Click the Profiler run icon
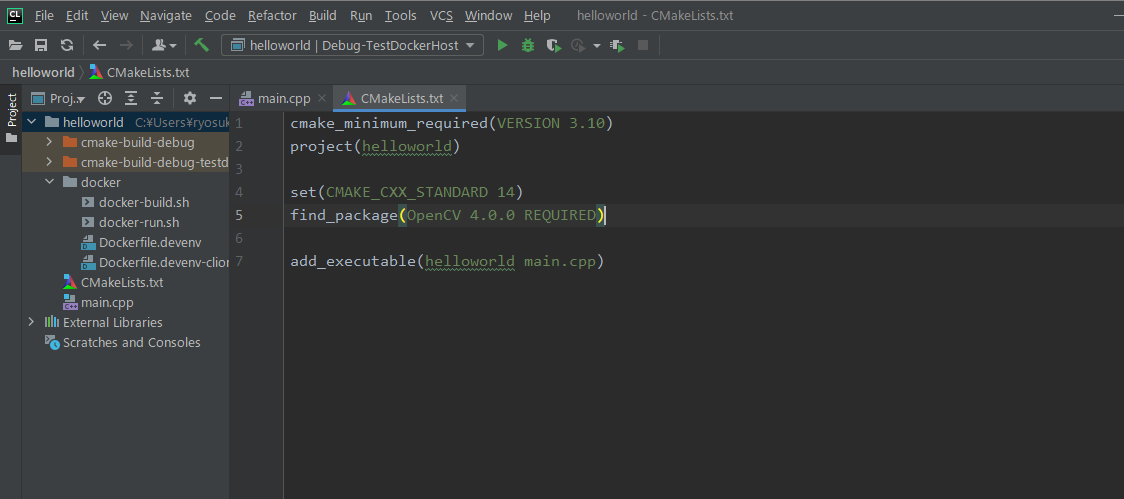1124x499 pixels. pyautogui.click(x=578, y=46)
